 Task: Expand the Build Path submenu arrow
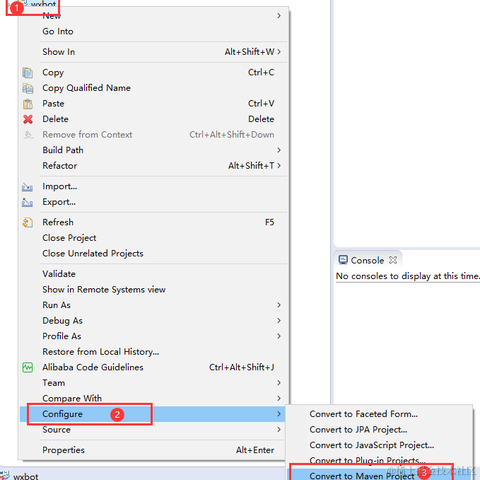279,150
